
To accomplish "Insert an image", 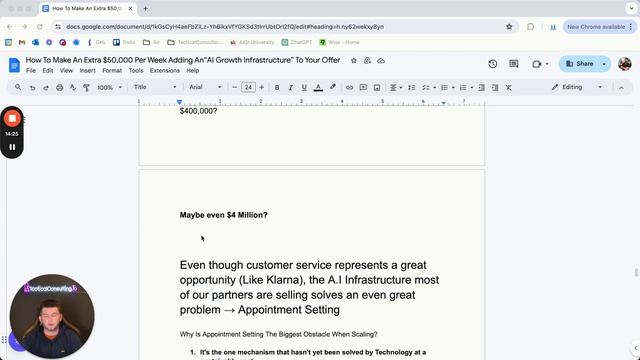I will pyautogui.click(x=377, y=87).
